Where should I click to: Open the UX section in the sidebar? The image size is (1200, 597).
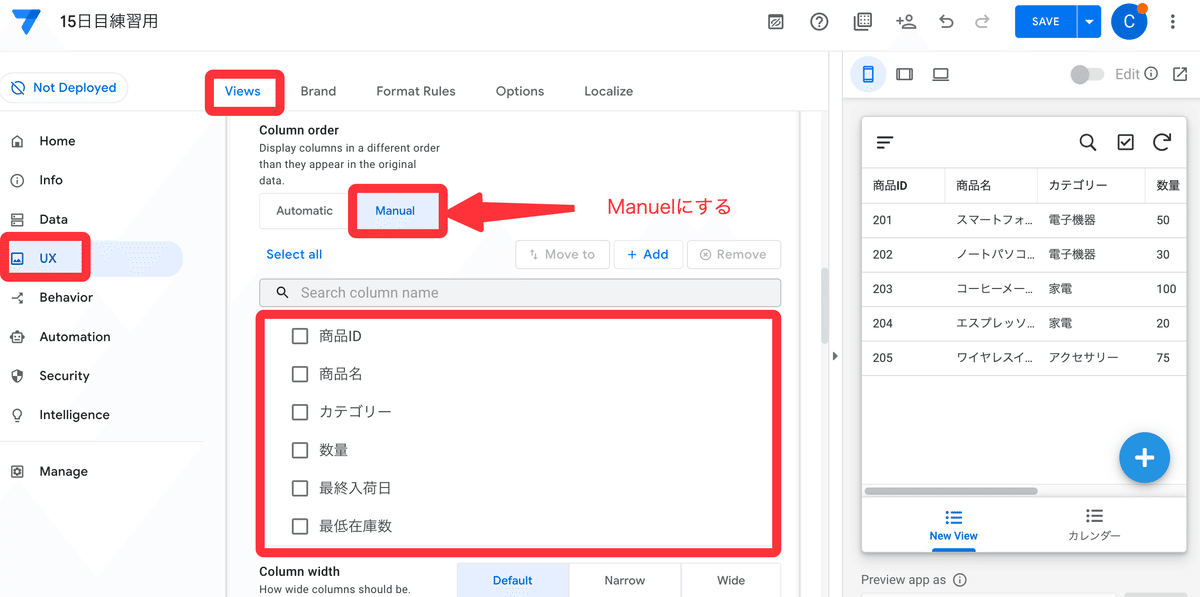(x=45, y=258)
